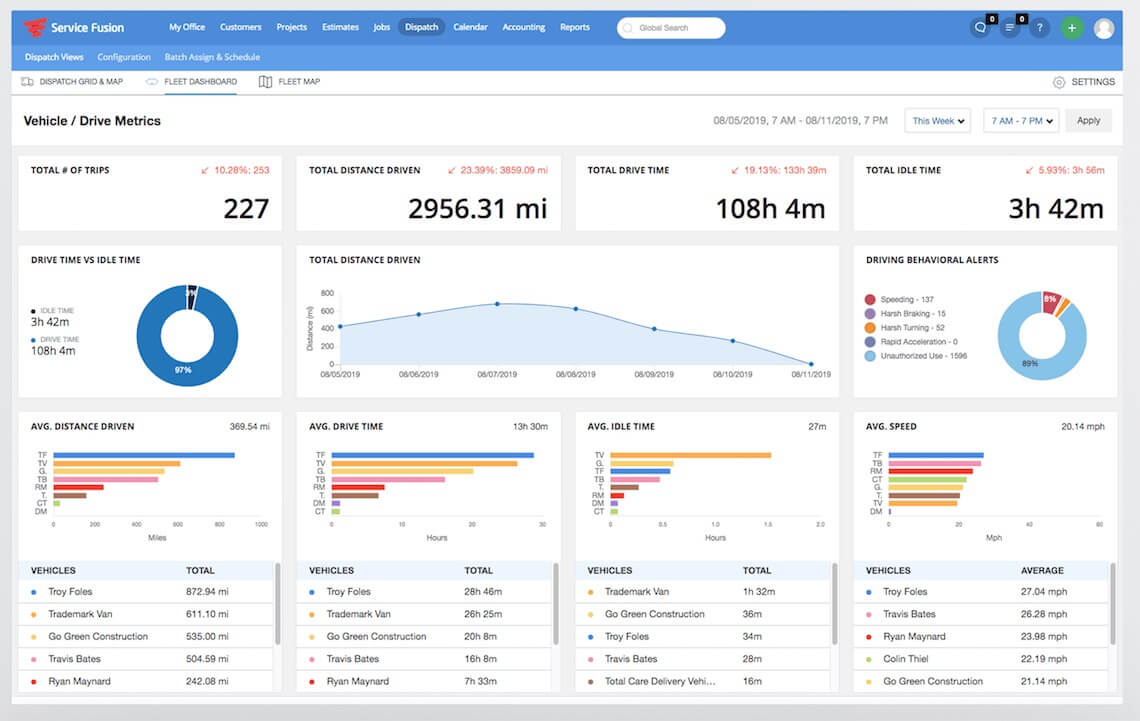Open Settings link

coord(1093,82)
